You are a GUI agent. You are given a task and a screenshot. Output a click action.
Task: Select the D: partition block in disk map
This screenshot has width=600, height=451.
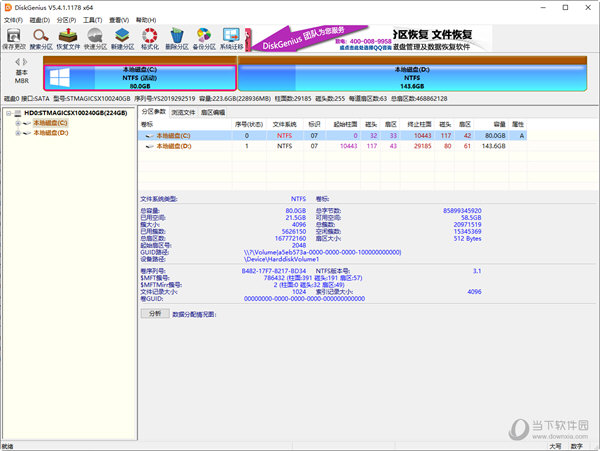(x=412, y=76)
